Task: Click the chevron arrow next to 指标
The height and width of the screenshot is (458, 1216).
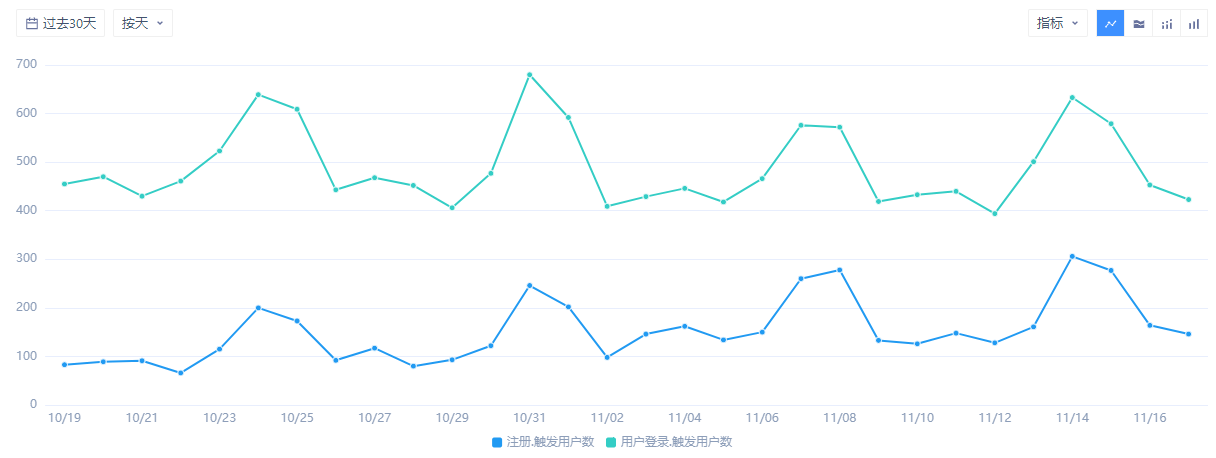Action: [x=1075, y=23]
